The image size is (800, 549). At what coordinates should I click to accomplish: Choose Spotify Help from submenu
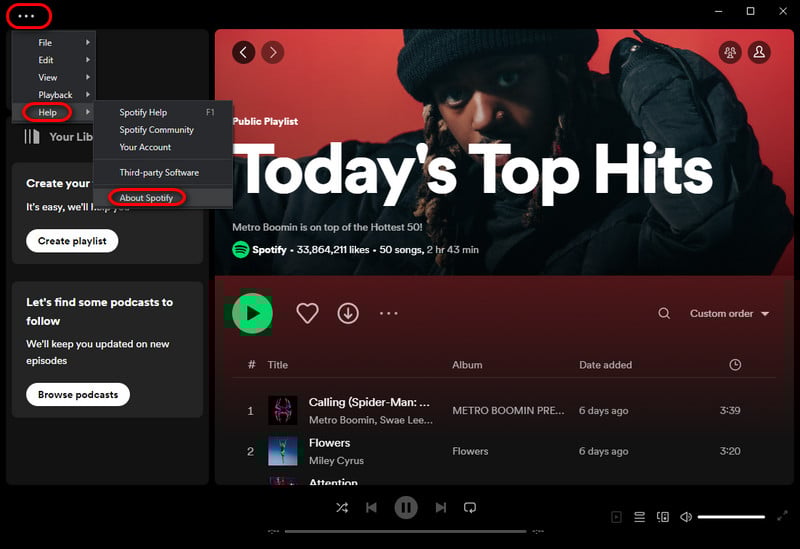point(163,112)
